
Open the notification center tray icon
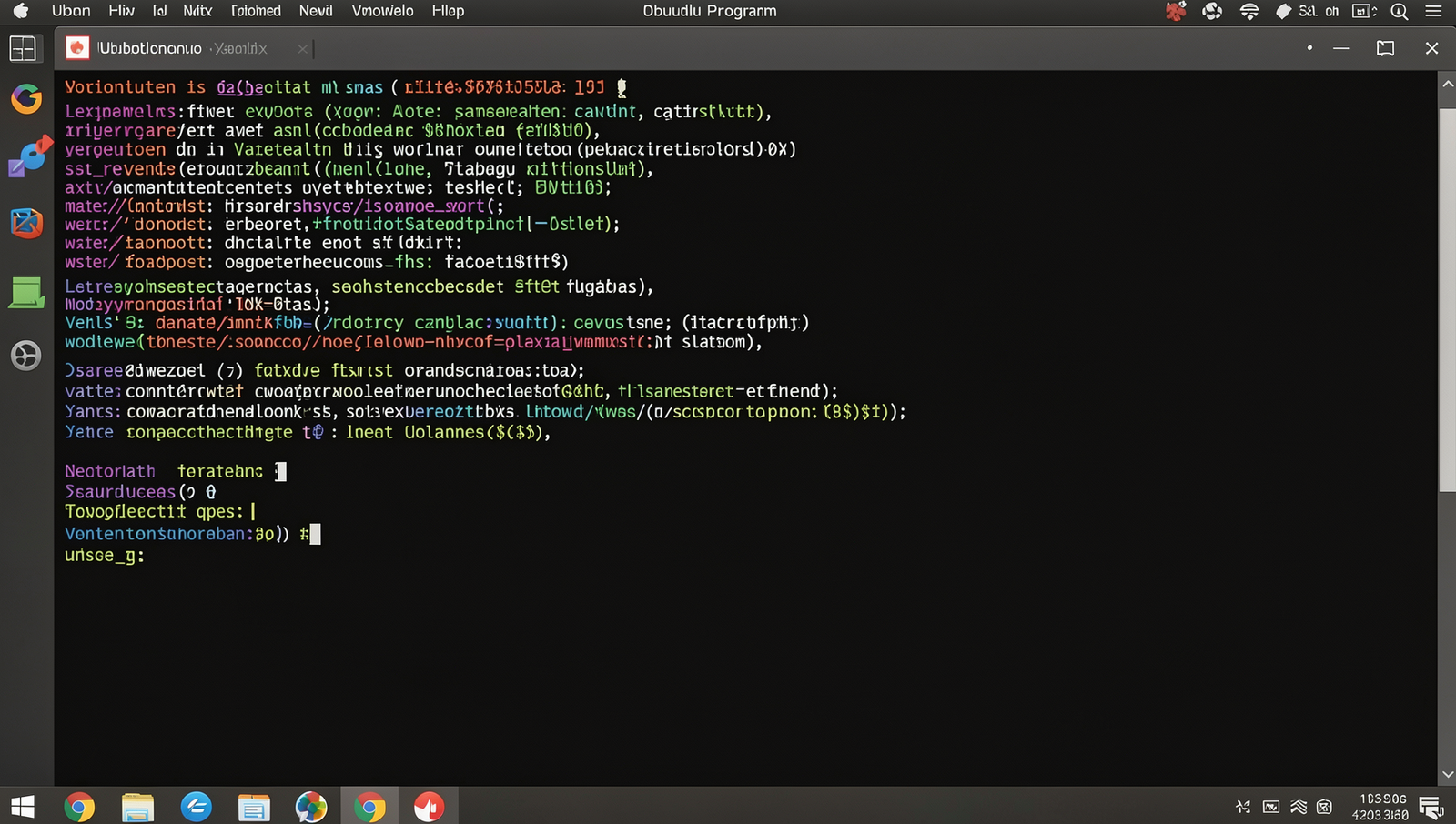pyautogui.click(x=1431, y=807)
